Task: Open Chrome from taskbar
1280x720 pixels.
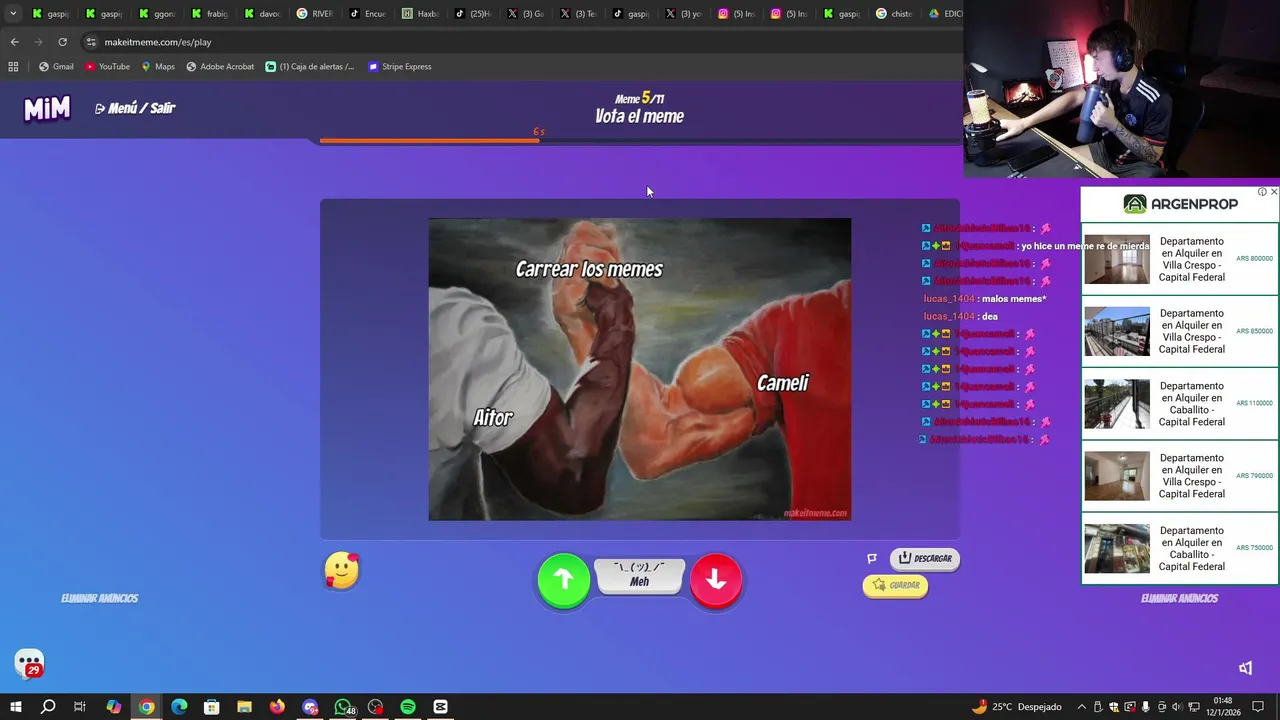Action: pos(146,707)
